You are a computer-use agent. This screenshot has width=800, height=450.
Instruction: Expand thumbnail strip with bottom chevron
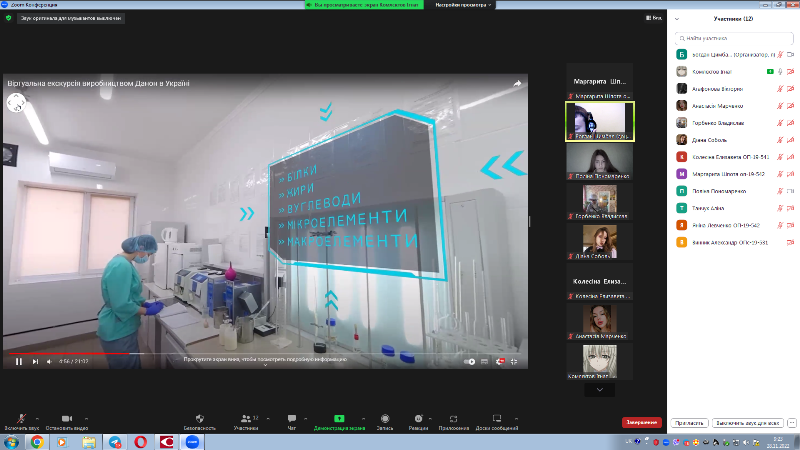[x=599, y=390]
